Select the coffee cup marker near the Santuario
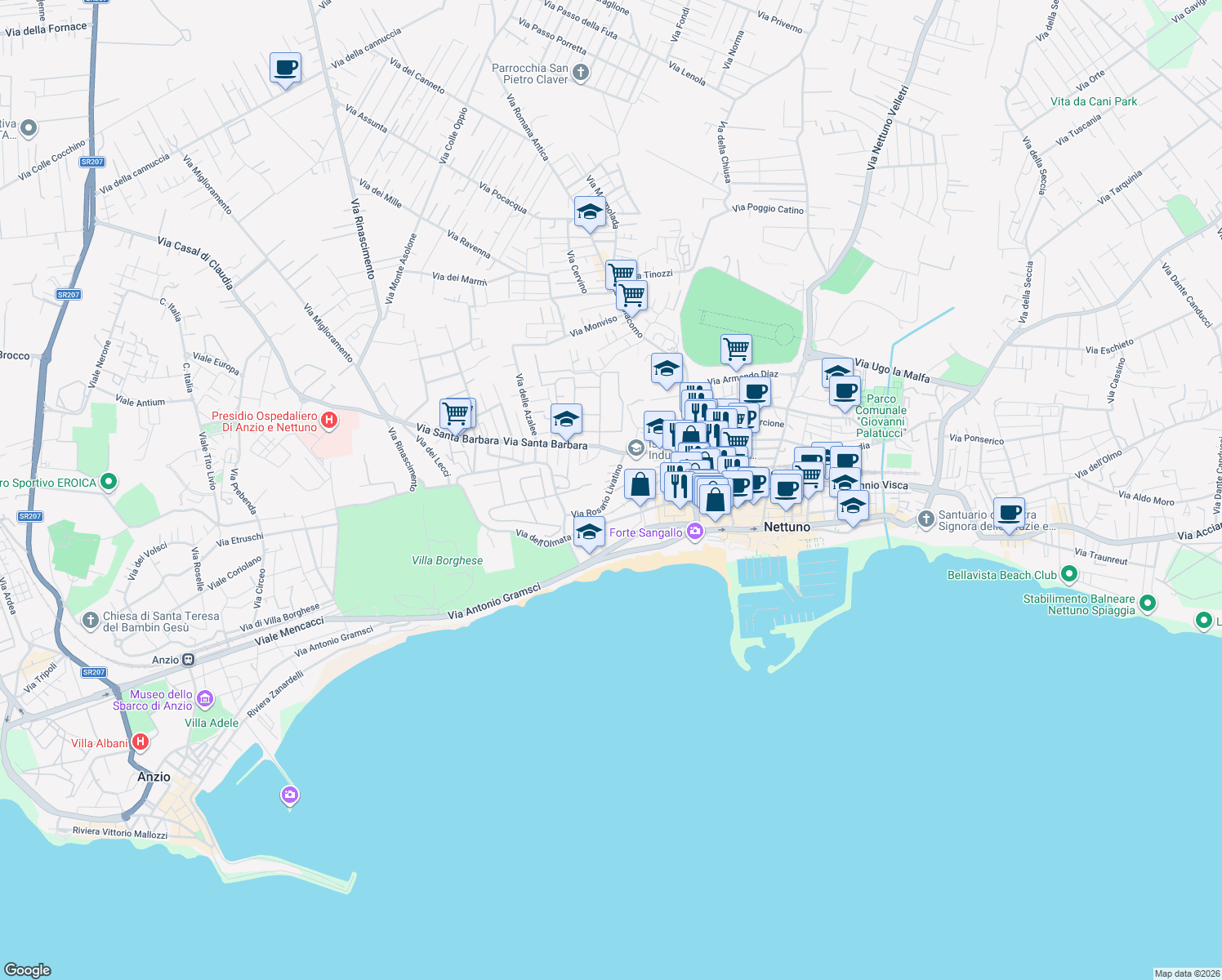Viewport: 1222px width, 980px height. click(1010, 513)
